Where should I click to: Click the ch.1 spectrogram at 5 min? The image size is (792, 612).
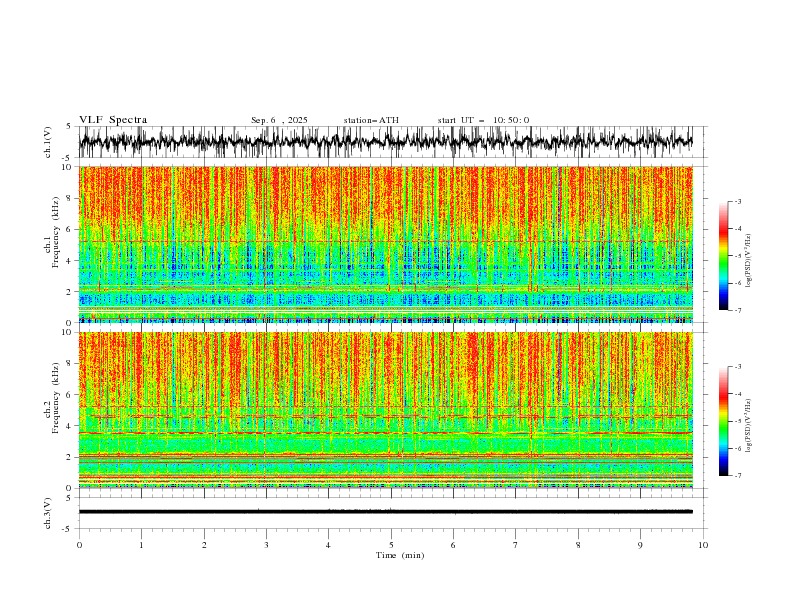[391, 244]
